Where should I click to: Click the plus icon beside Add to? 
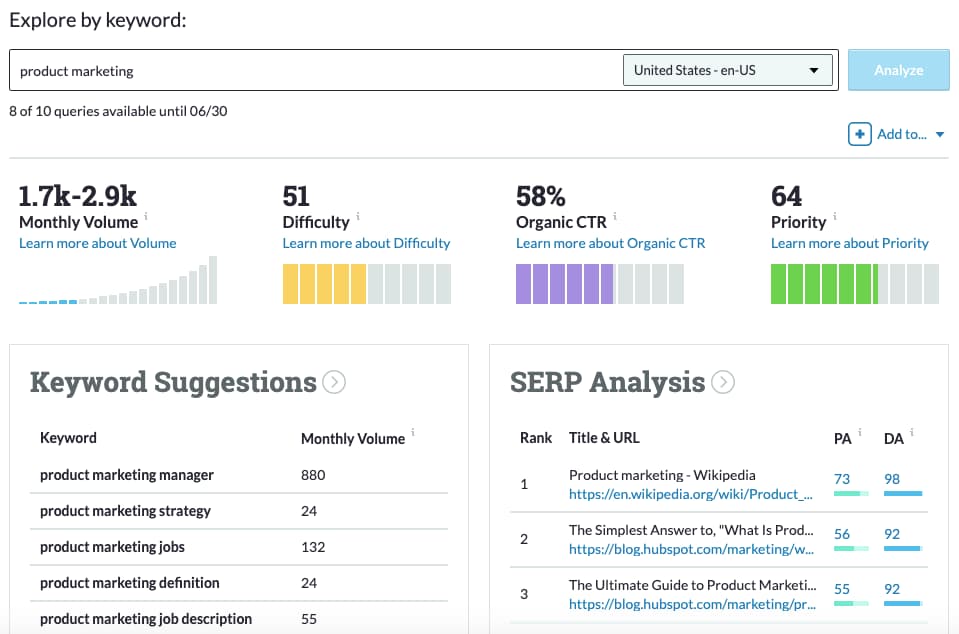tap(859, 134)
